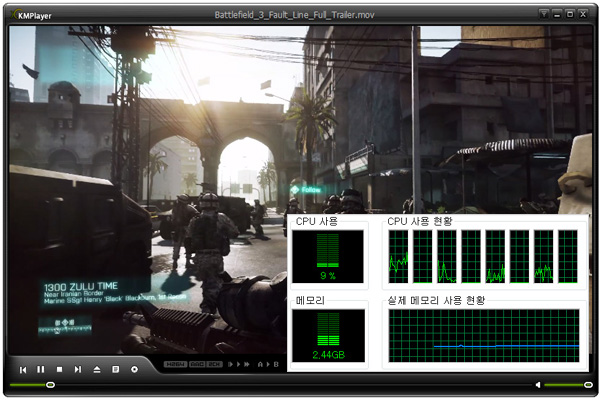This screenshot has height=400, width=600.
Task: Jump to the previous track
Action: (23, 369)
